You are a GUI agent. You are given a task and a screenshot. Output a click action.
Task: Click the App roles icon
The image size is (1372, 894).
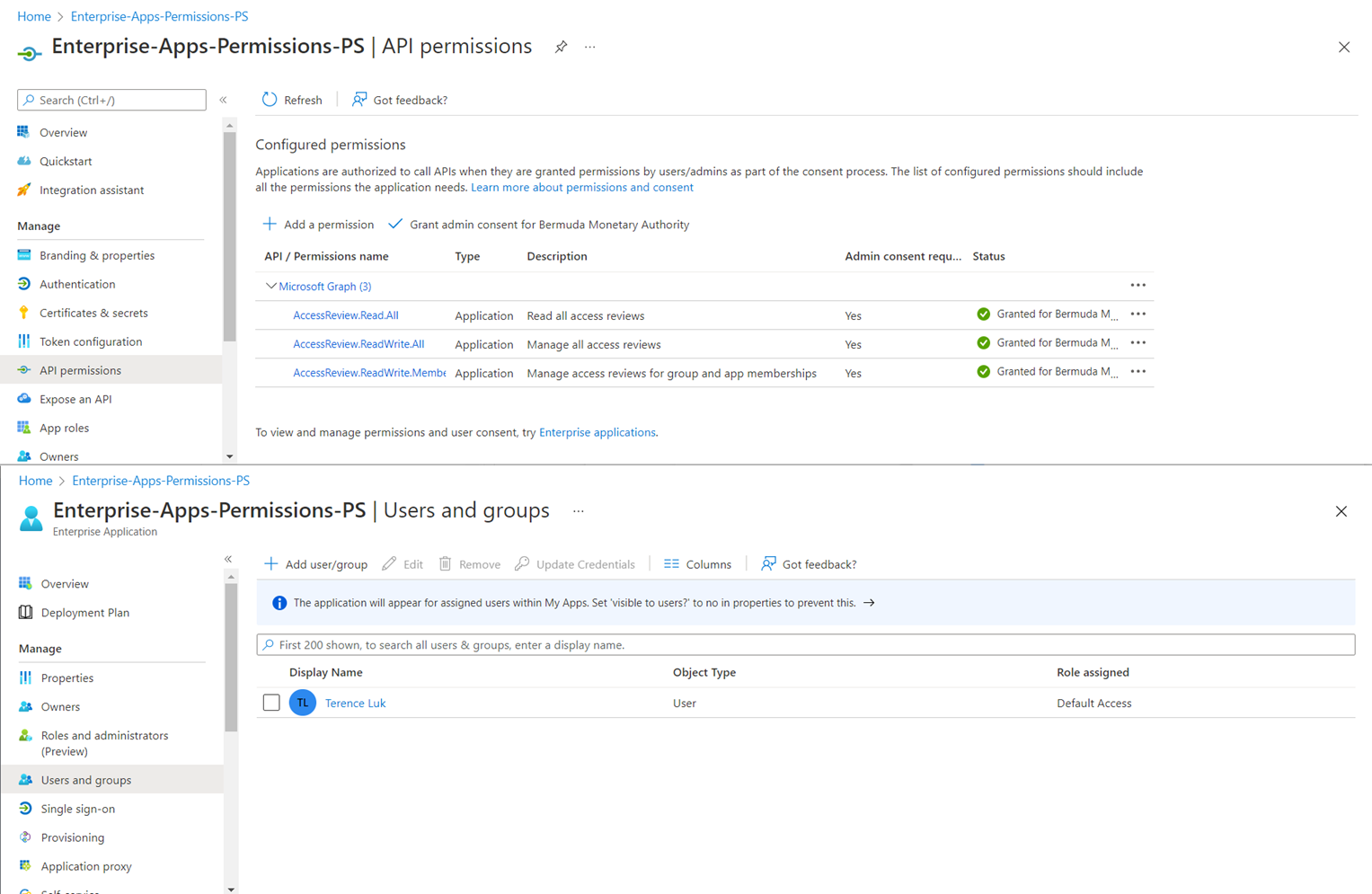click(24, 428)
